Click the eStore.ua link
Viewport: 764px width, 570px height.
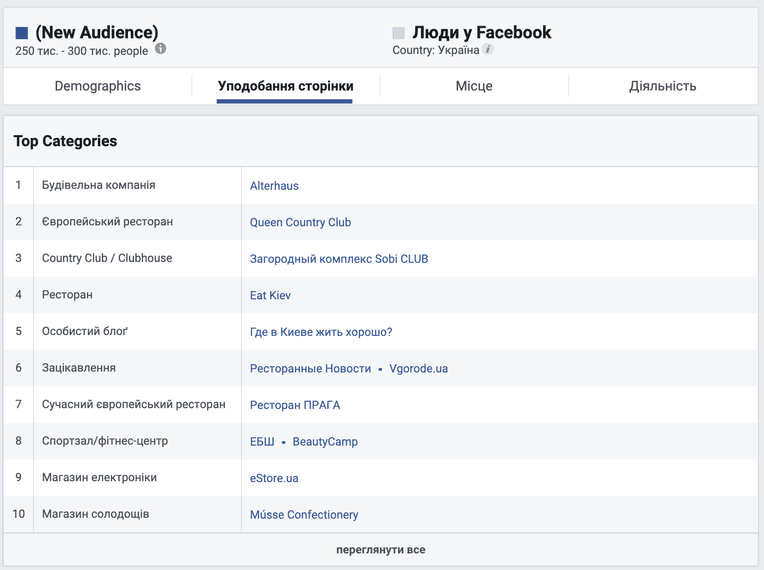pos(274,478)
